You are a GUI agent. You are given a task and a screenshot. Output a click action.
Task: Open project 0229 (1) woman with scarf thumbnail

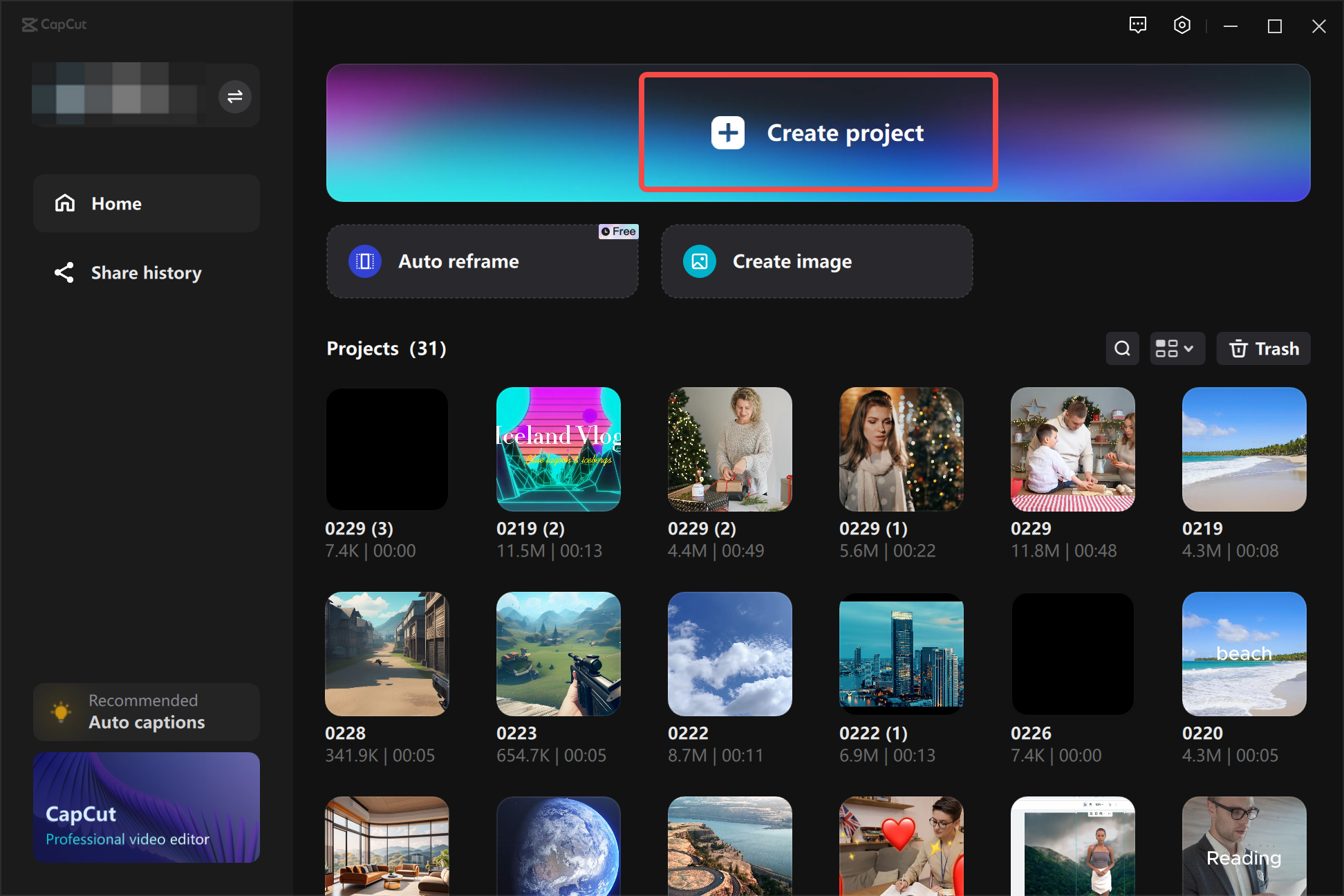pyautogui.click(x=902, y=449)
